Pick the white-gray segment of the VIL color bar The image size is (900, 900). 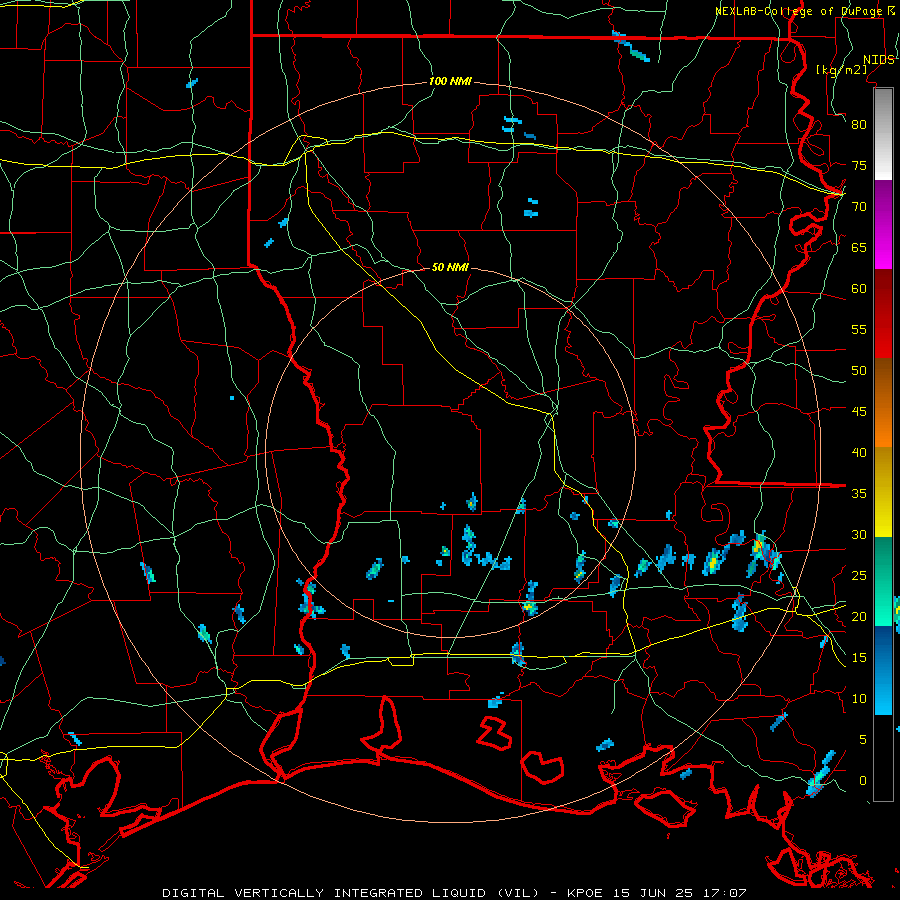[883, 134]
